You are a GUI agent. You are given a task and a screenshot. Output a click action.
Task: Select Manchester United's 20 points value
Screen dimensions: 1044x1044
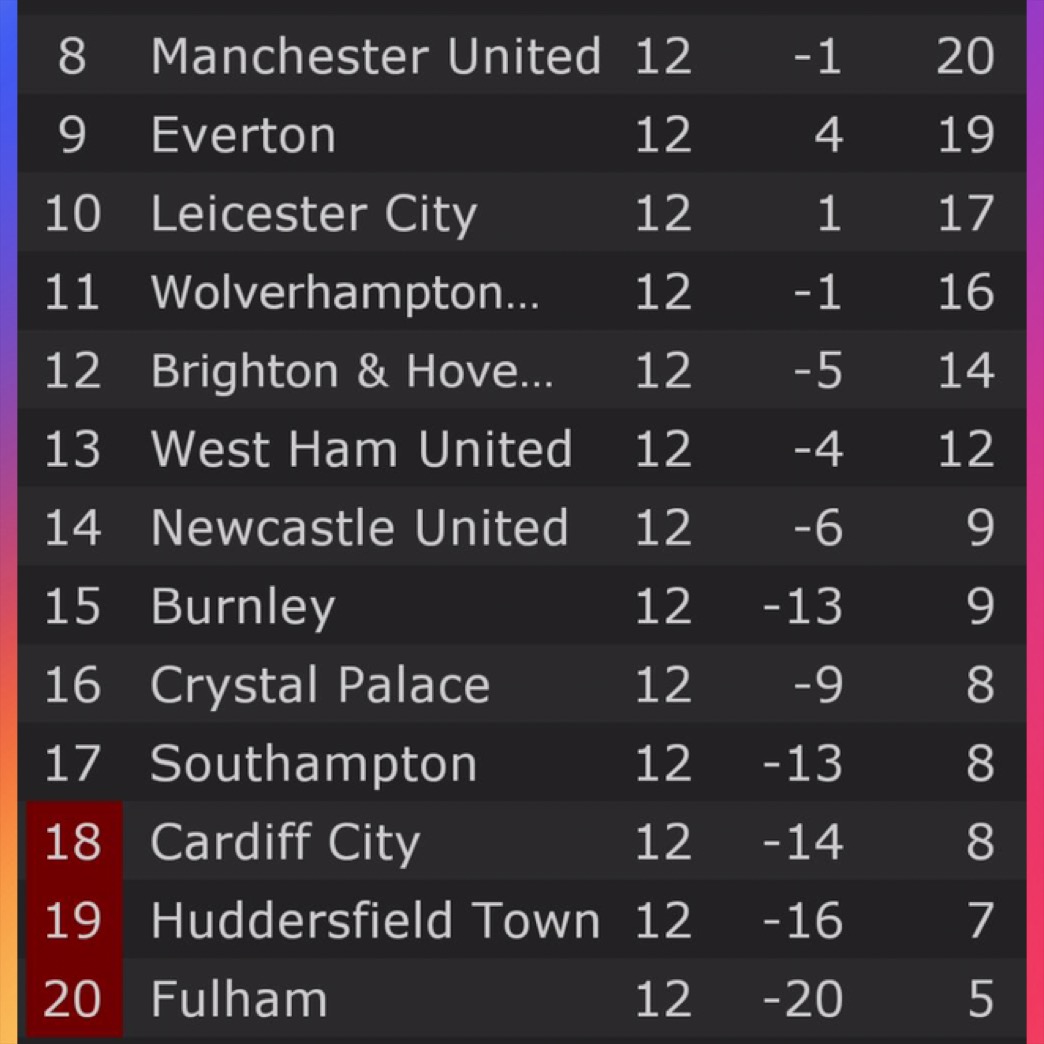[965, 56]
